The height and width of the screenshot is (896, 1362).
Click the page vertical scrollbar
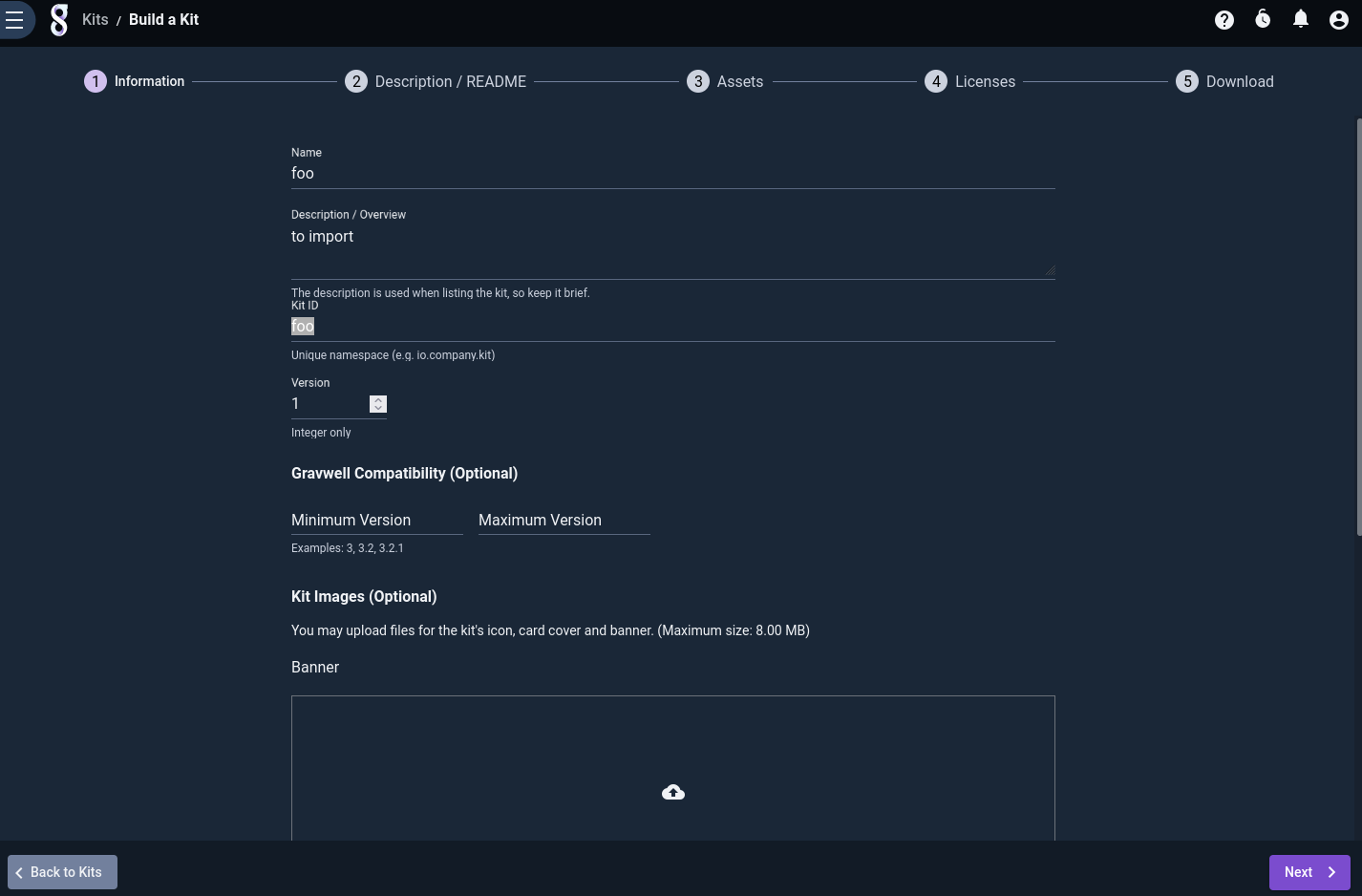click(x=1358, y=327)
